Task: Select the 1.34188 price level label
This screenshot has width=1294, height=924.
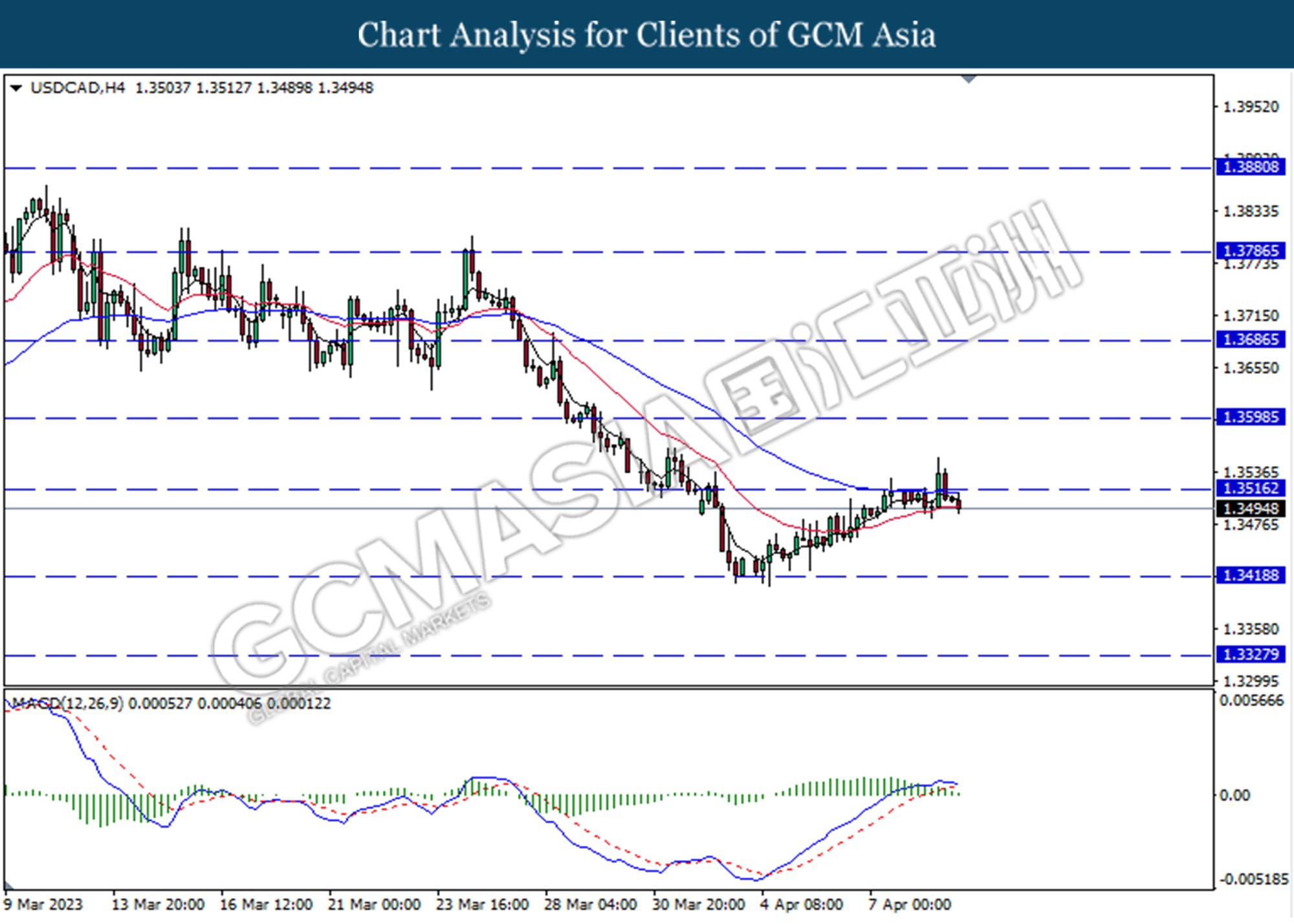Action: (x=1251, y=575)
